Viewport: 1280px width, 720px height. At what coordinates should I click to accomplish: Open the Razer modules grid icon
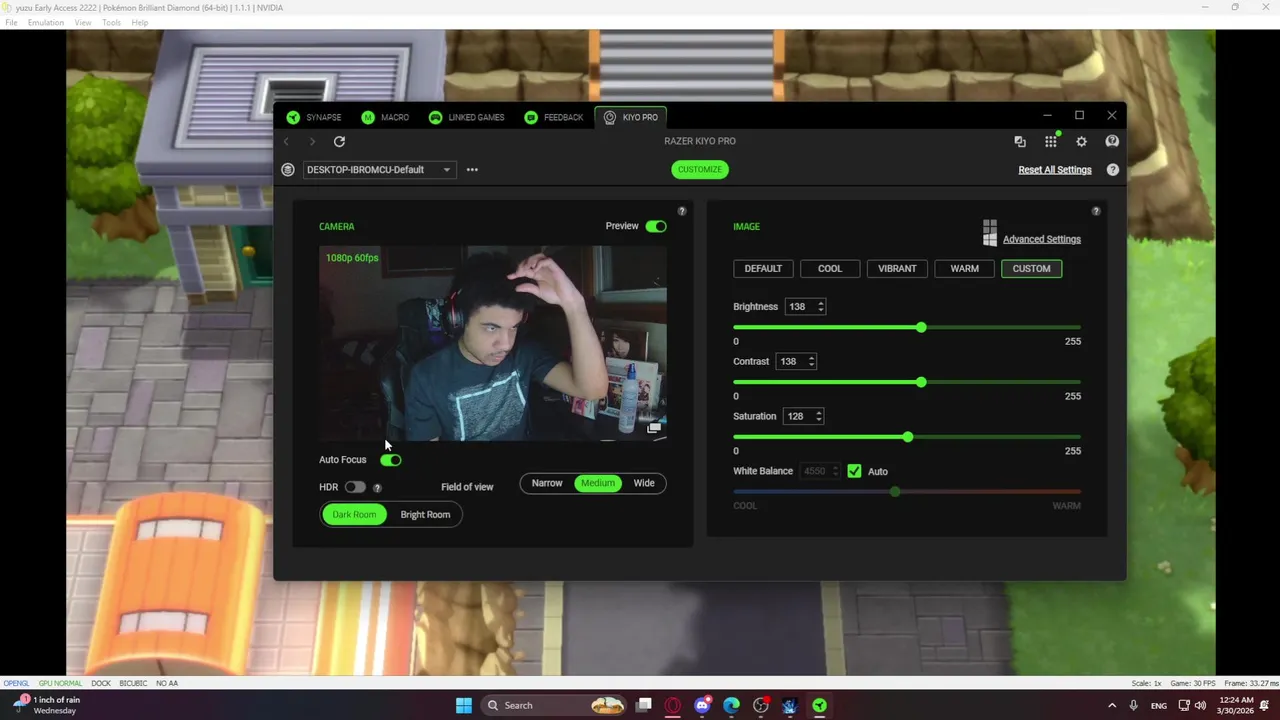pos(1050,142)
